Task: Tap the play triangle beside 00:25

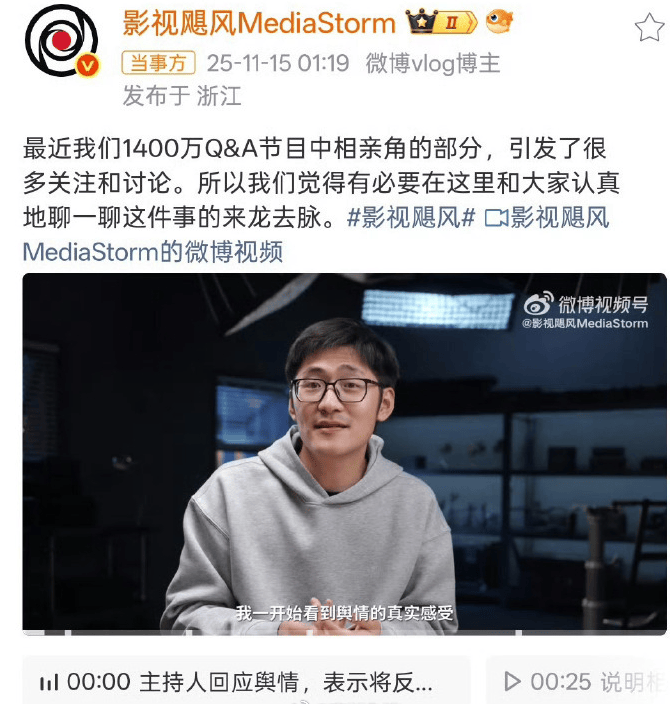Action: point(512,681)
